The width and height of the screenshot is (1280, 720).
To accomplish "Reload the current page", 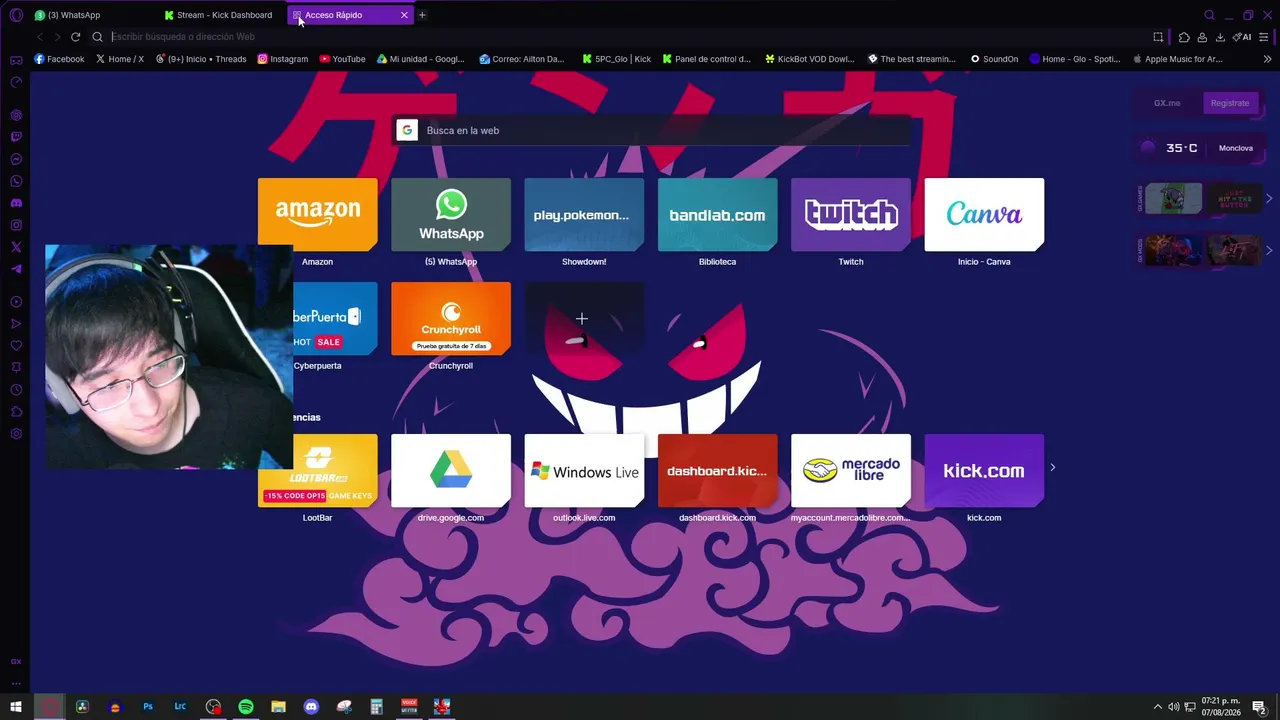I will (x=75, y=37).
